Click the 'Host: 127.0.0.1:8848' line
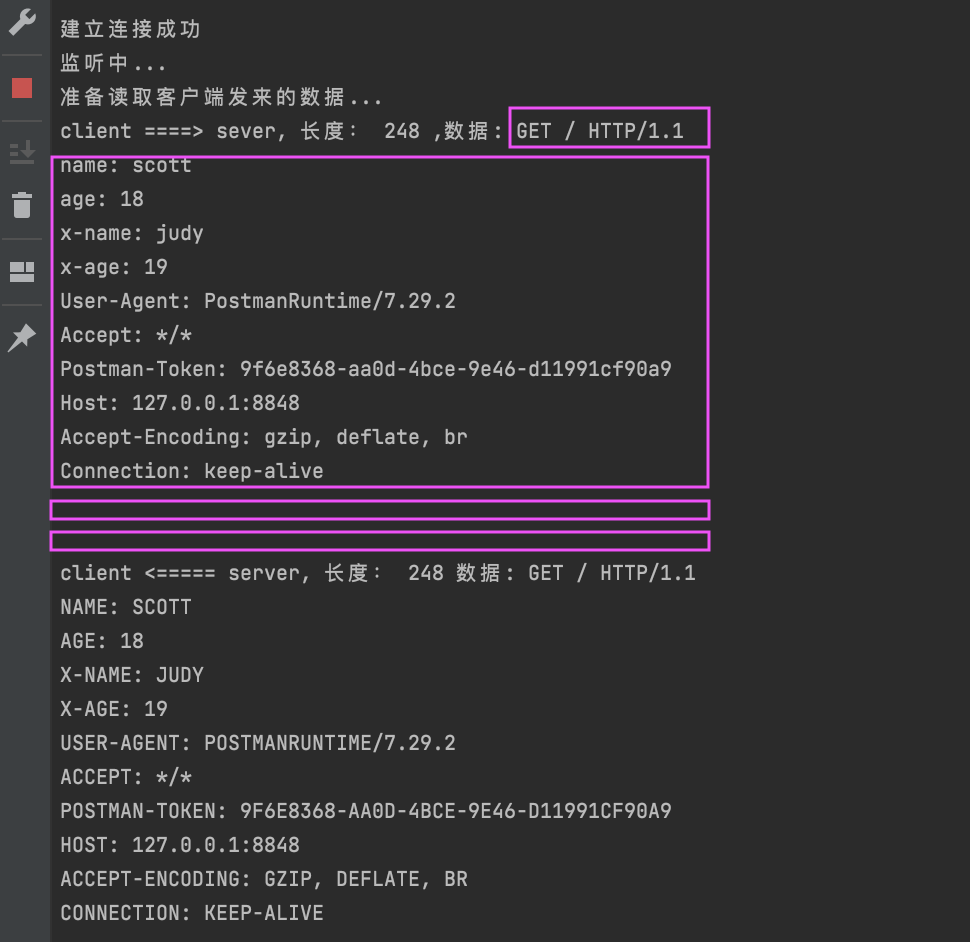Viewport: 970px width, 942px height. click(180, 403)
